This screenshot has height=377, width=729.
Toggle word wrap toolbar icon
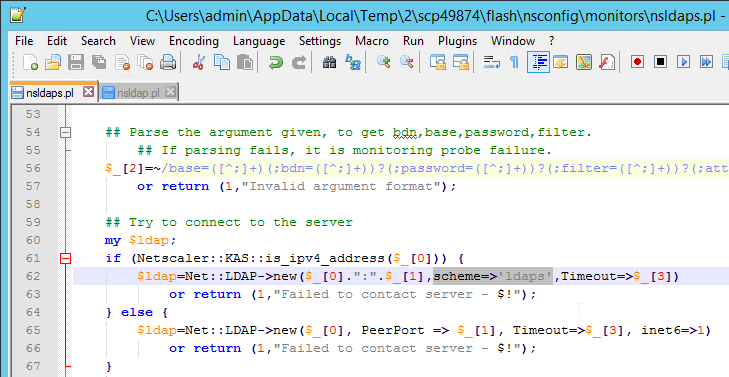coord(491,62)
